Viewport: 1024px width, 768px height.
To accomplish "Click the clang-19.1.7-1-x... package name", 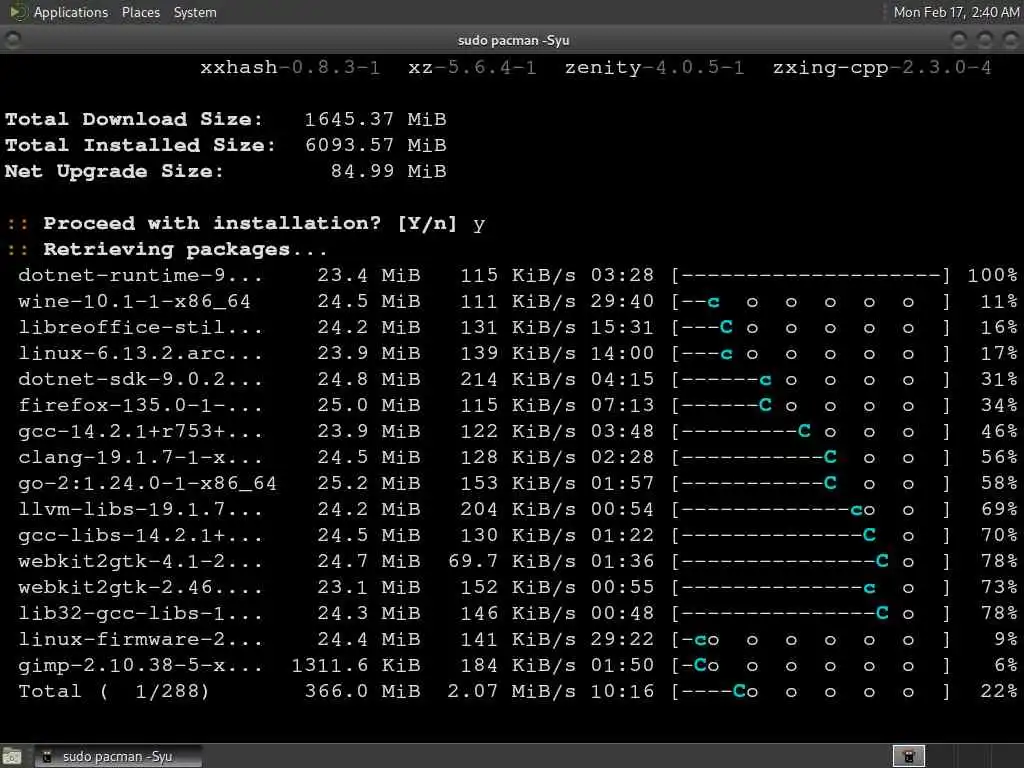I will click(x=140, y=458).
